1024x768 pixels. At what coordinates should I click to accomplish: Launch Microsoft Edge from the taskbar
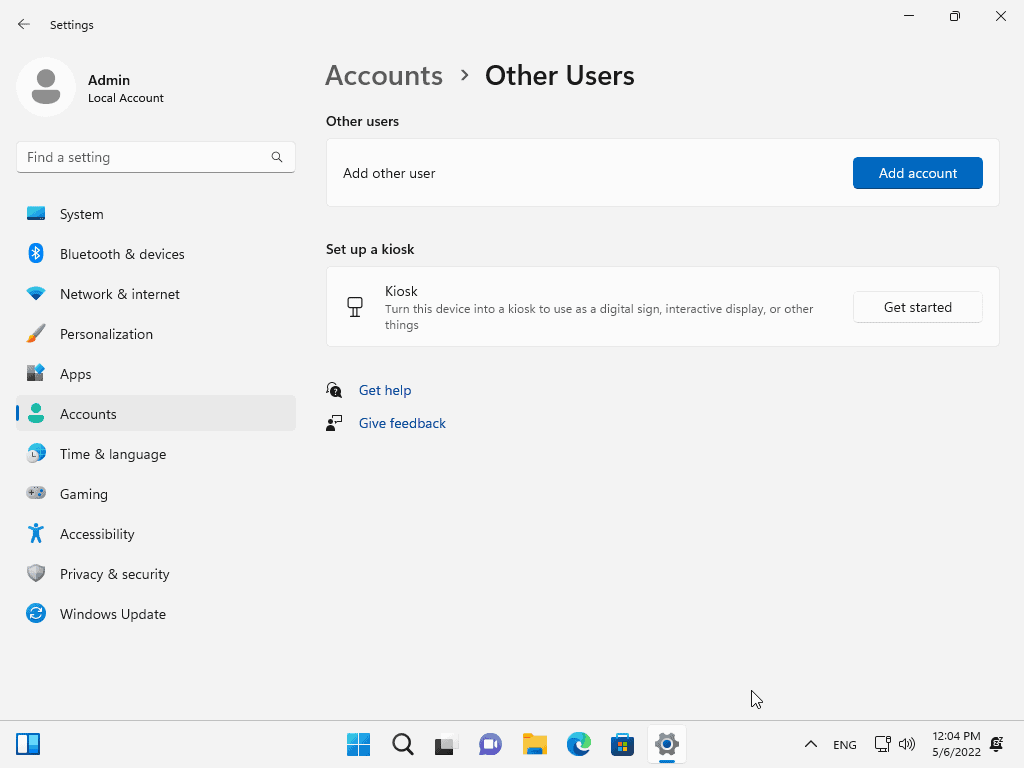(x=578, y=744)
